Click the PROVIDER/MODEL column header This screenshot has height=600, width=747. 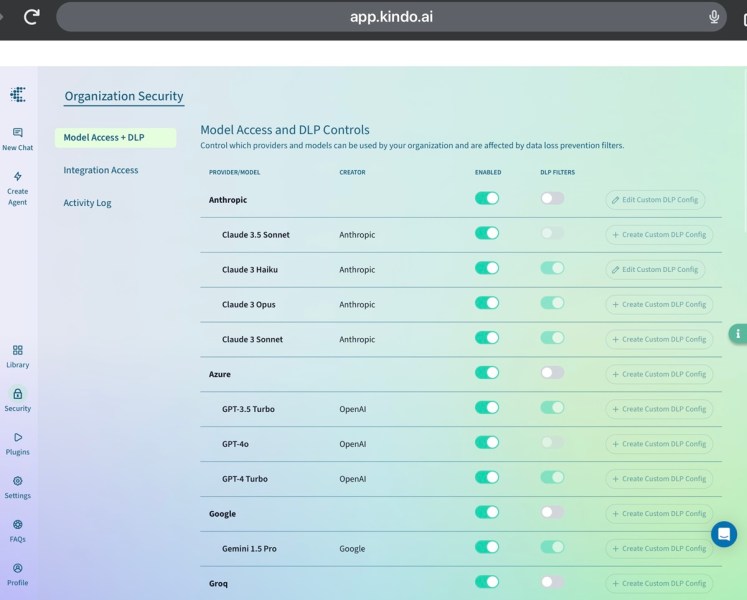234,172
